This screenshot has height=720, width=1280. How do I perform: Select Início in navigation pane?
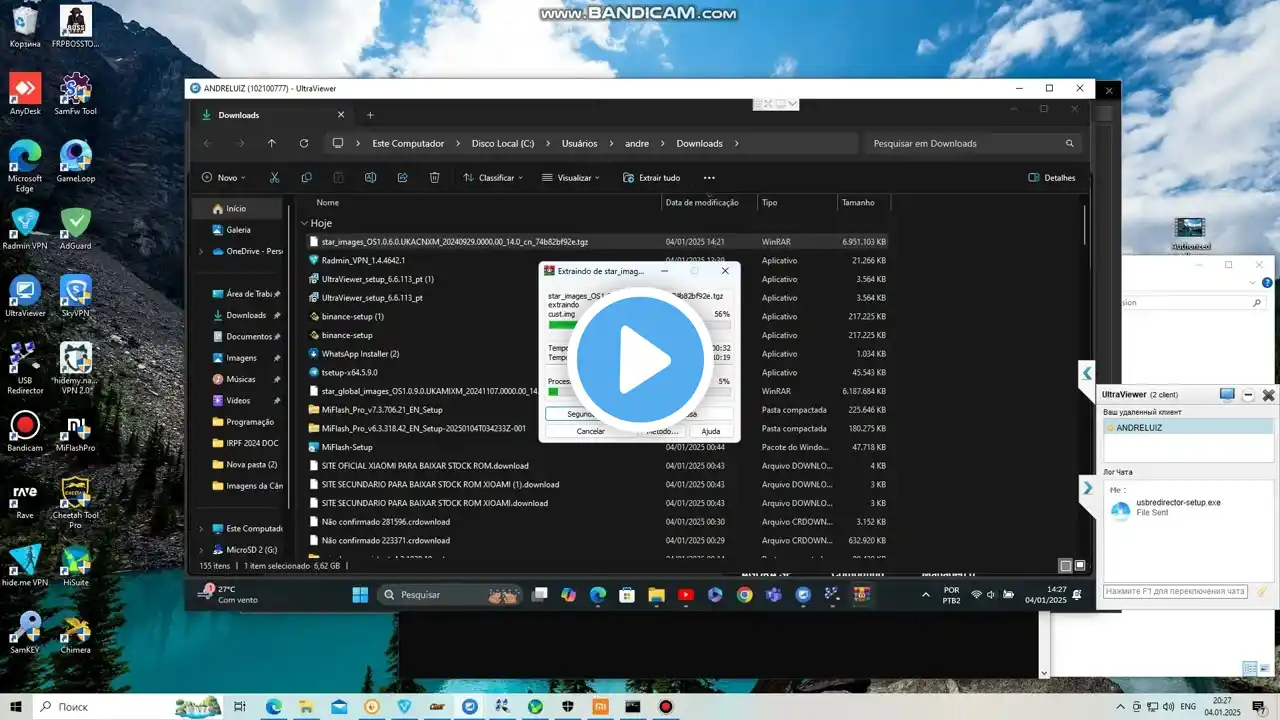(239, 208)
